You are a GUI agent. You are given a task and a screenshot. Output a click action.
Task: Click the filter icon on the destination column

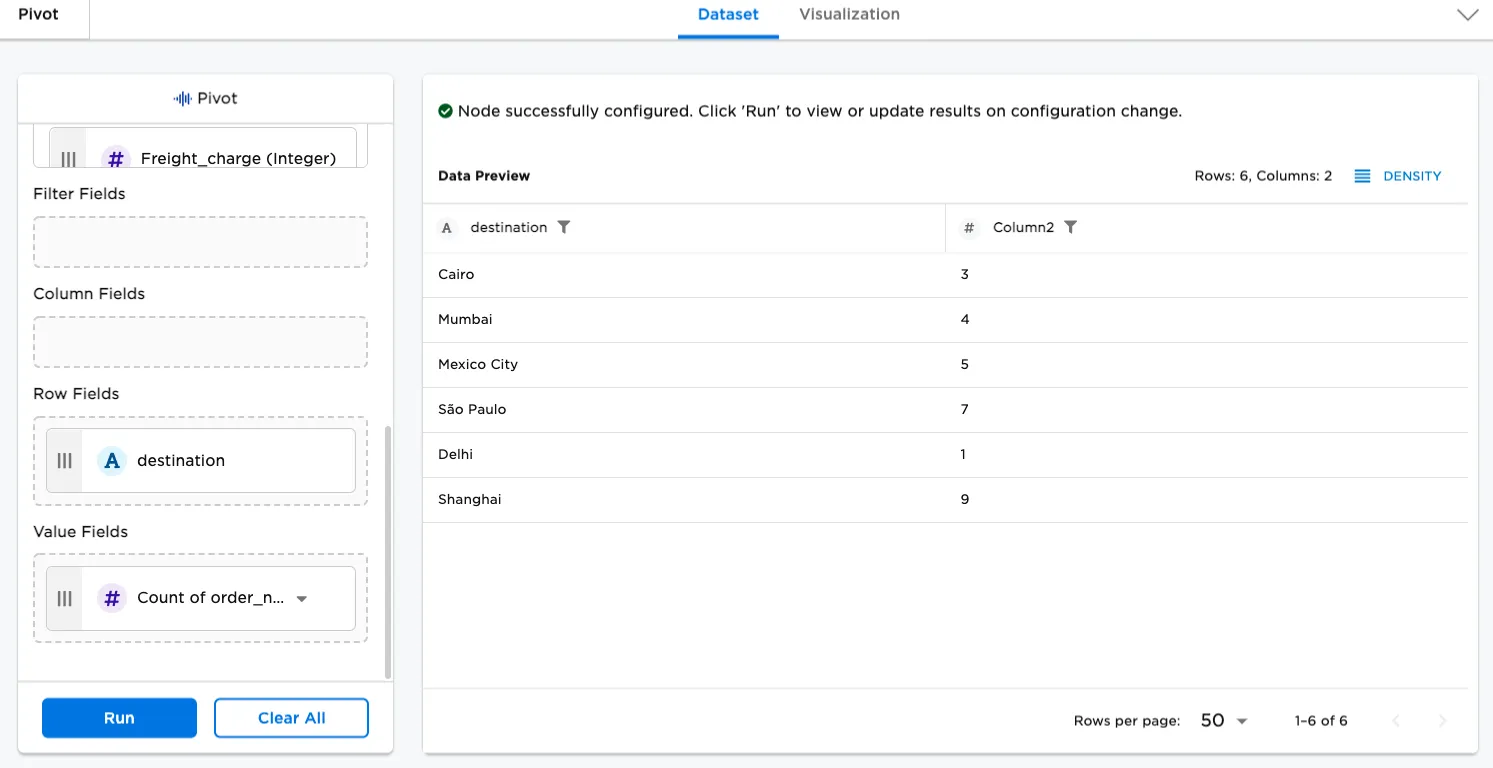565,227
